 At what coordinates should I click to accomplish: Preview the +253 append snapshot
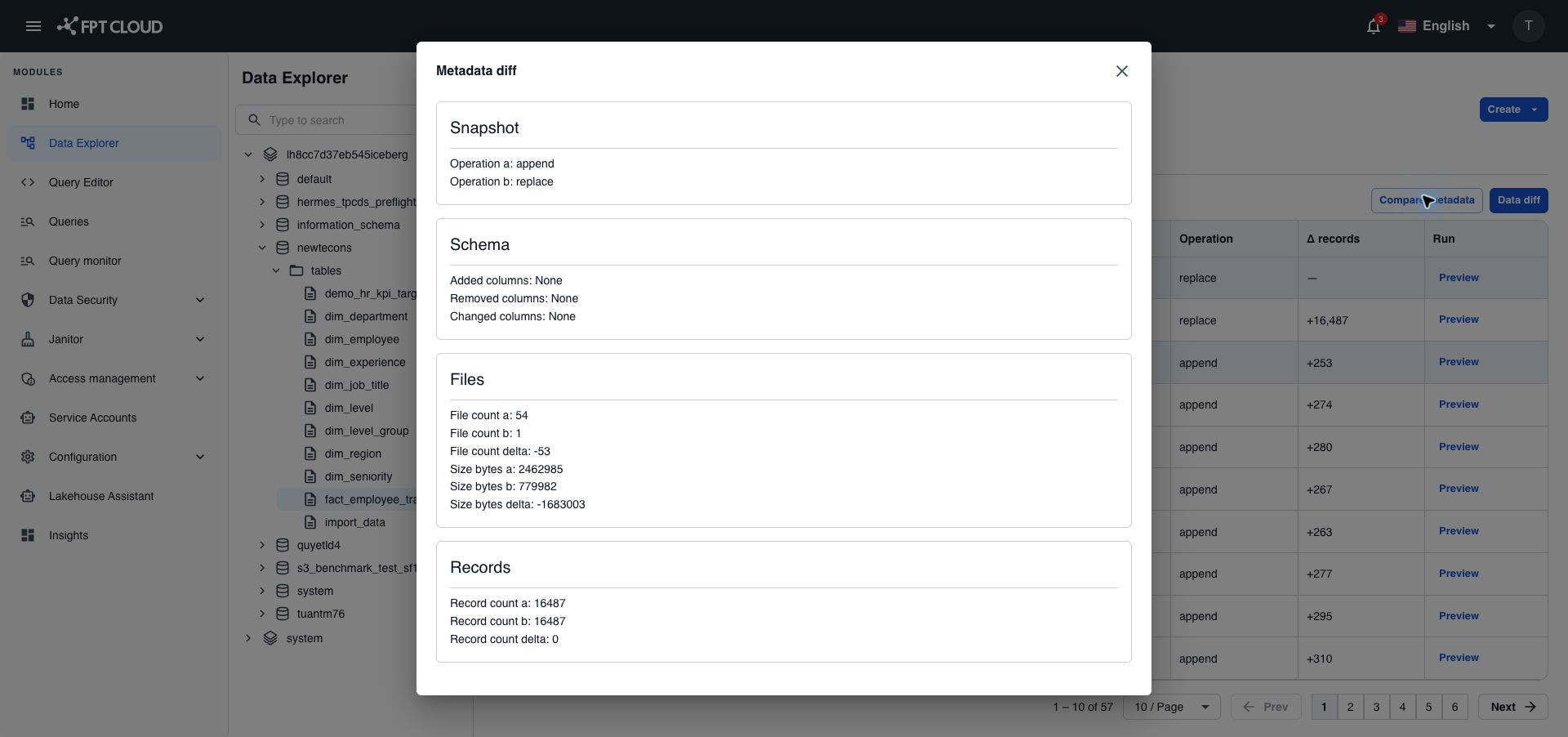point(1459,362)
